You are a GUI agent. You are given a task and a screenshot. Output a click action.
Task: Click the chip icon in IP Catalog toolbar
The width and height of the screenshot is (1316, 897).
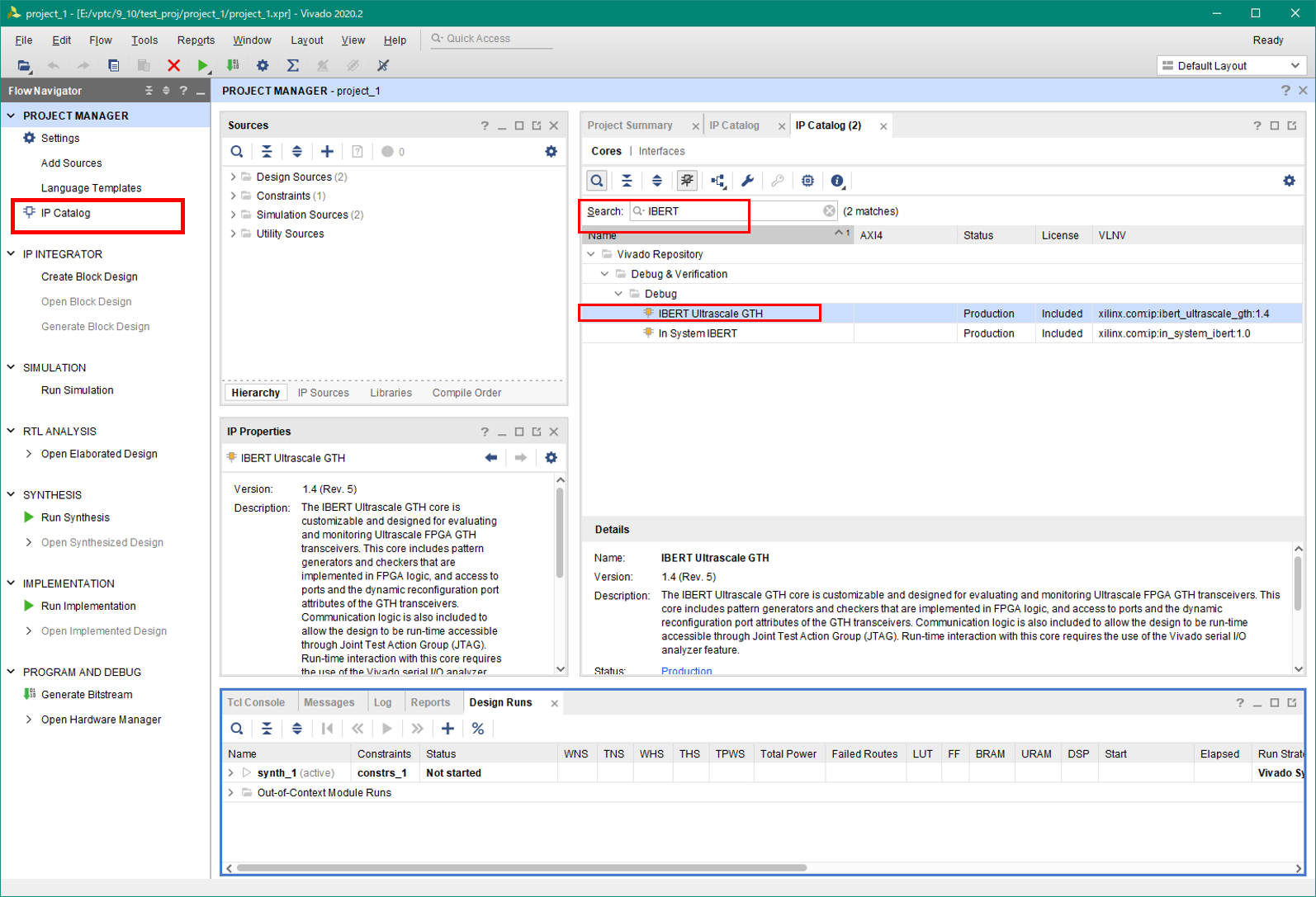tap(807, 181)
